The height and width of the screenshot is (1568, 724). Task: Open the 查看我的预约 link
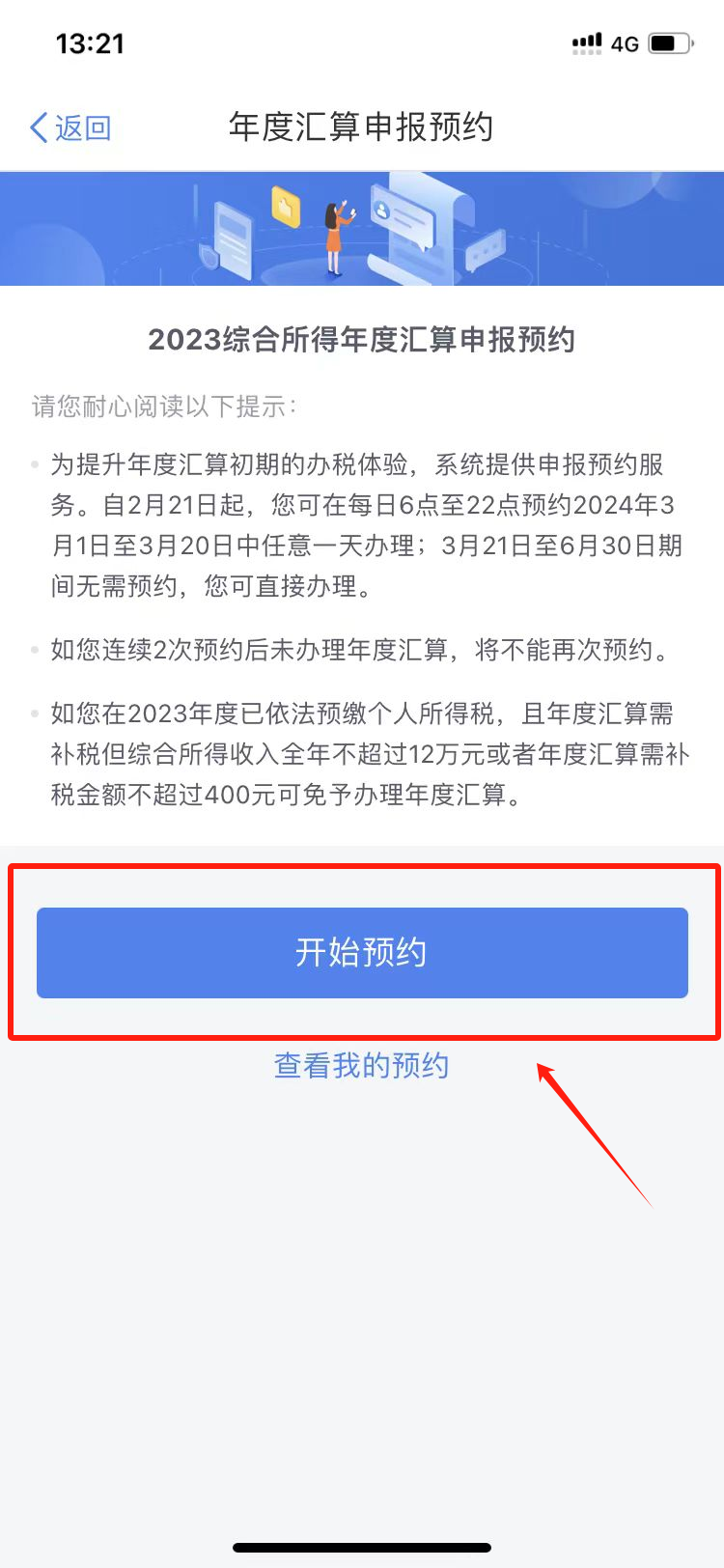coord(362,1066)
